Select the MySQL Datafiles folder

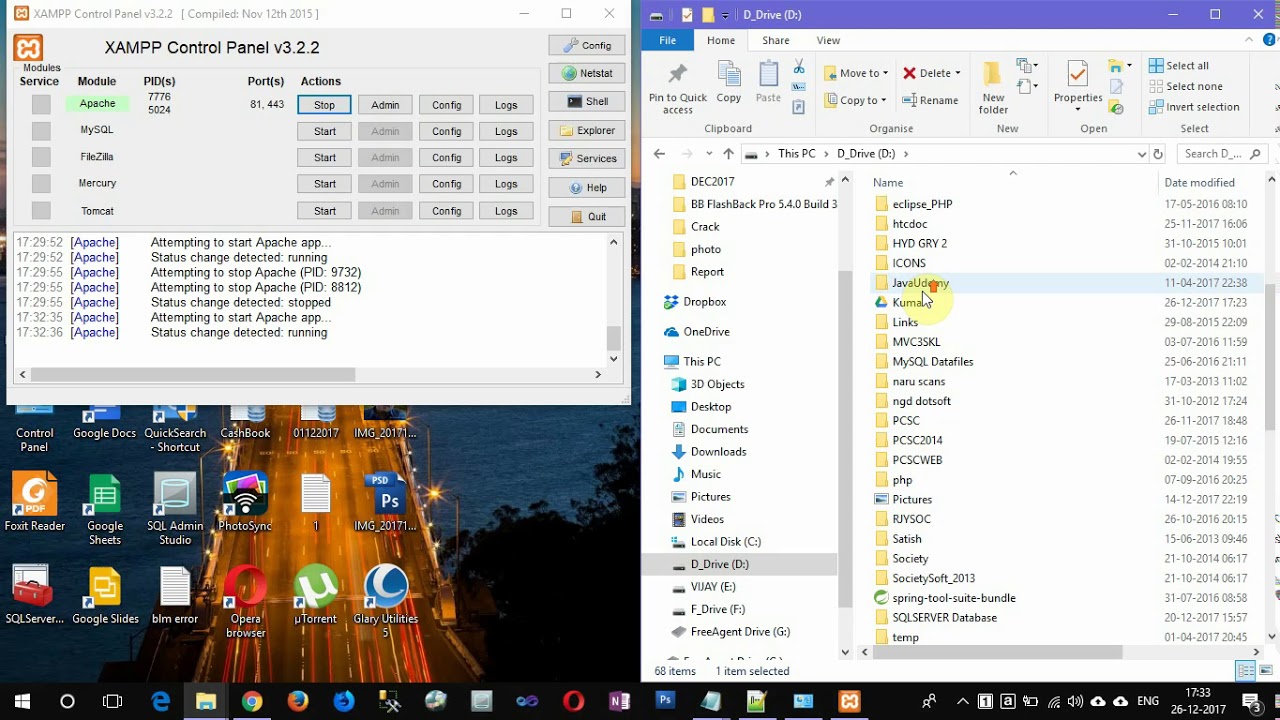(x=932, y=362)
